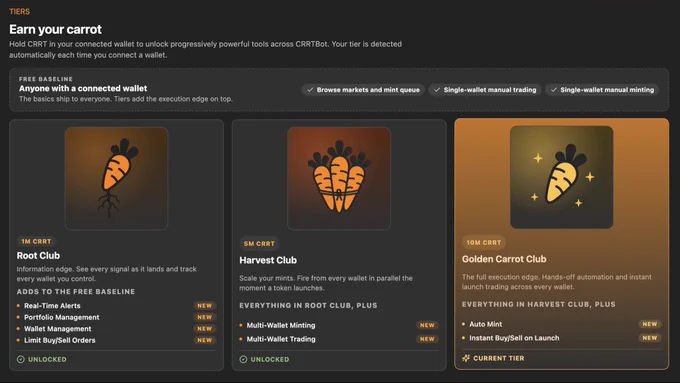Viewport: 680px width, 383px height.
Task: Click the Harvest Club carrot bunch image
Action: pyautogui.click(x=339, y=178)
